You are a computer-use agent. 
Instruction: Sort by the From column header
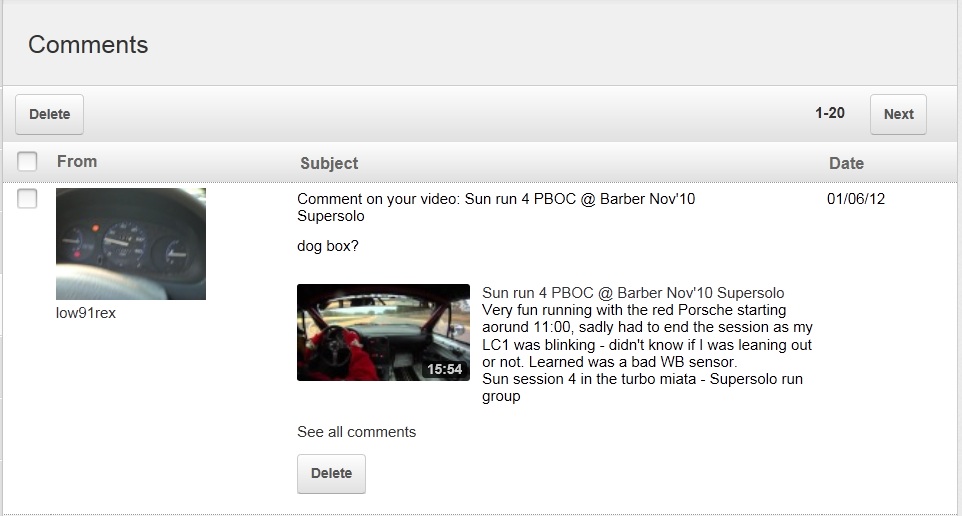(77, 161)
